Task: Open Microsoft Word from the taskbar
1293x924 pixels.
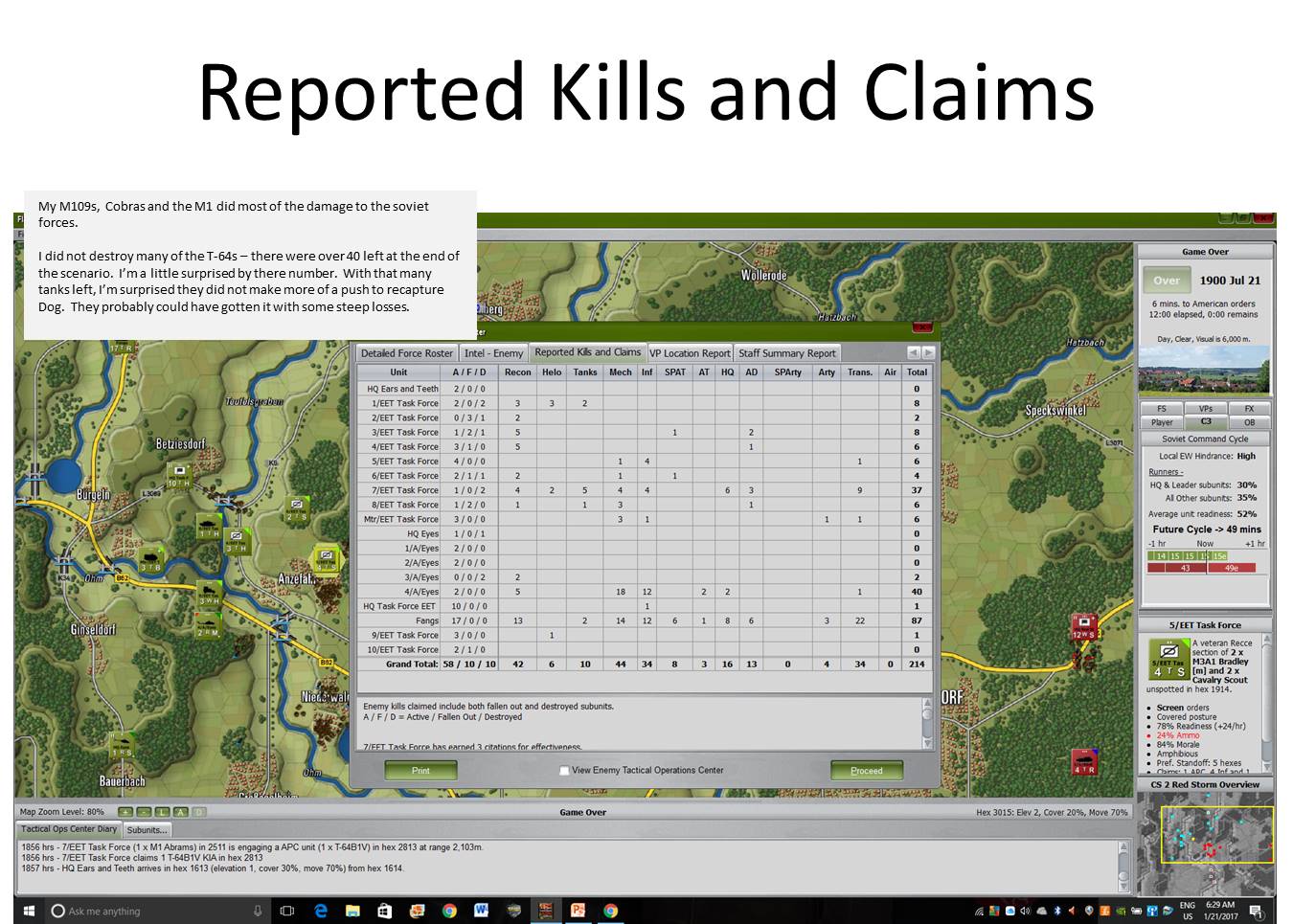Action: click(481, 911)
